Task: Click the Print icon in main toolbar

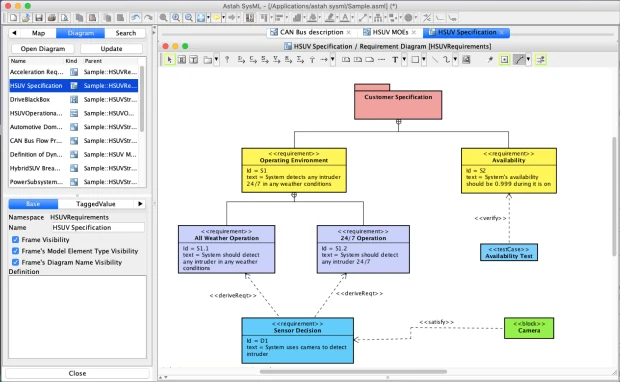Action: (x=52, y=18)
